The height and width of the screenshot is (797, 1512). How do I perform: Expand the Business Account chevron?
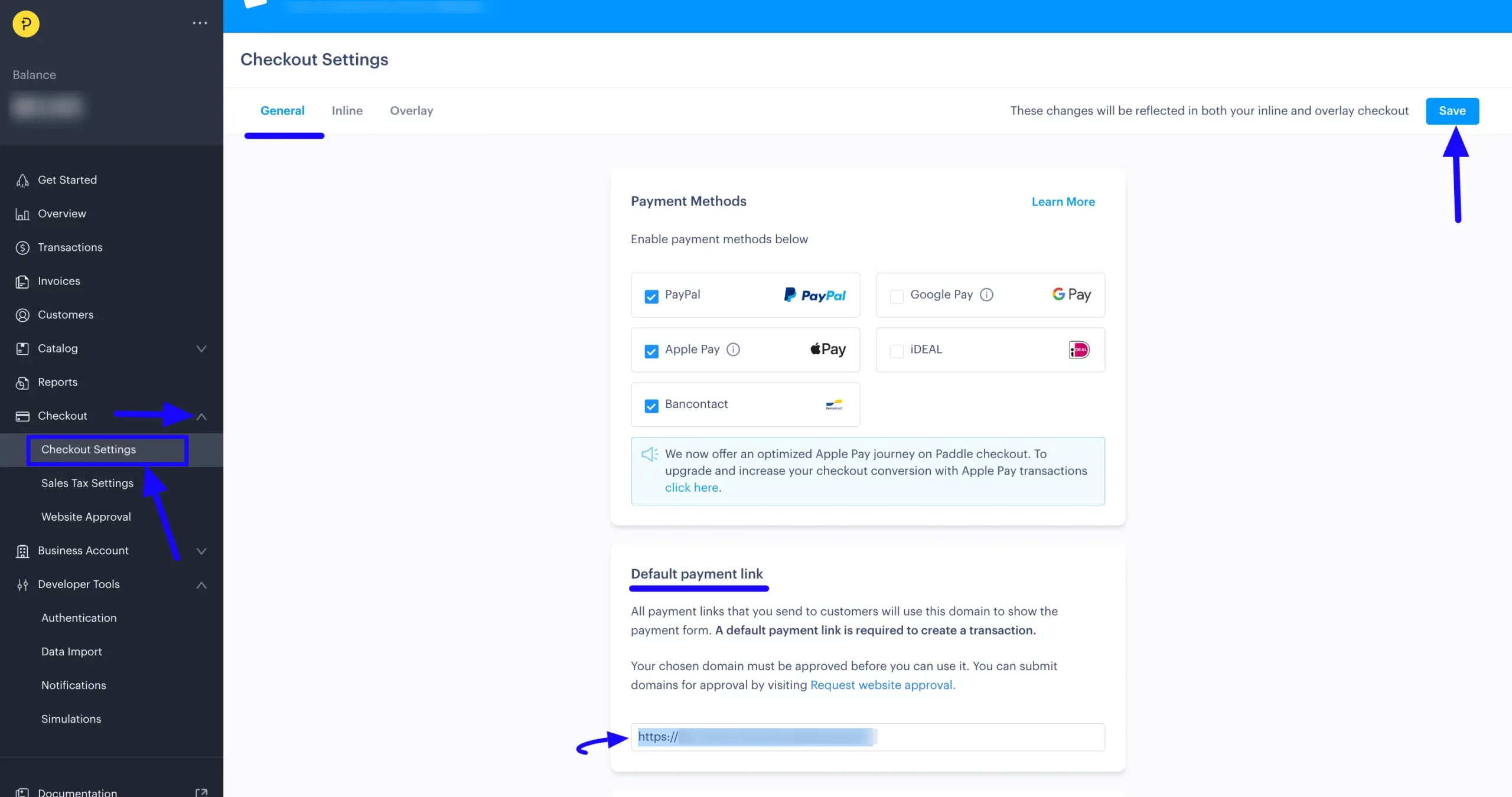201,551
